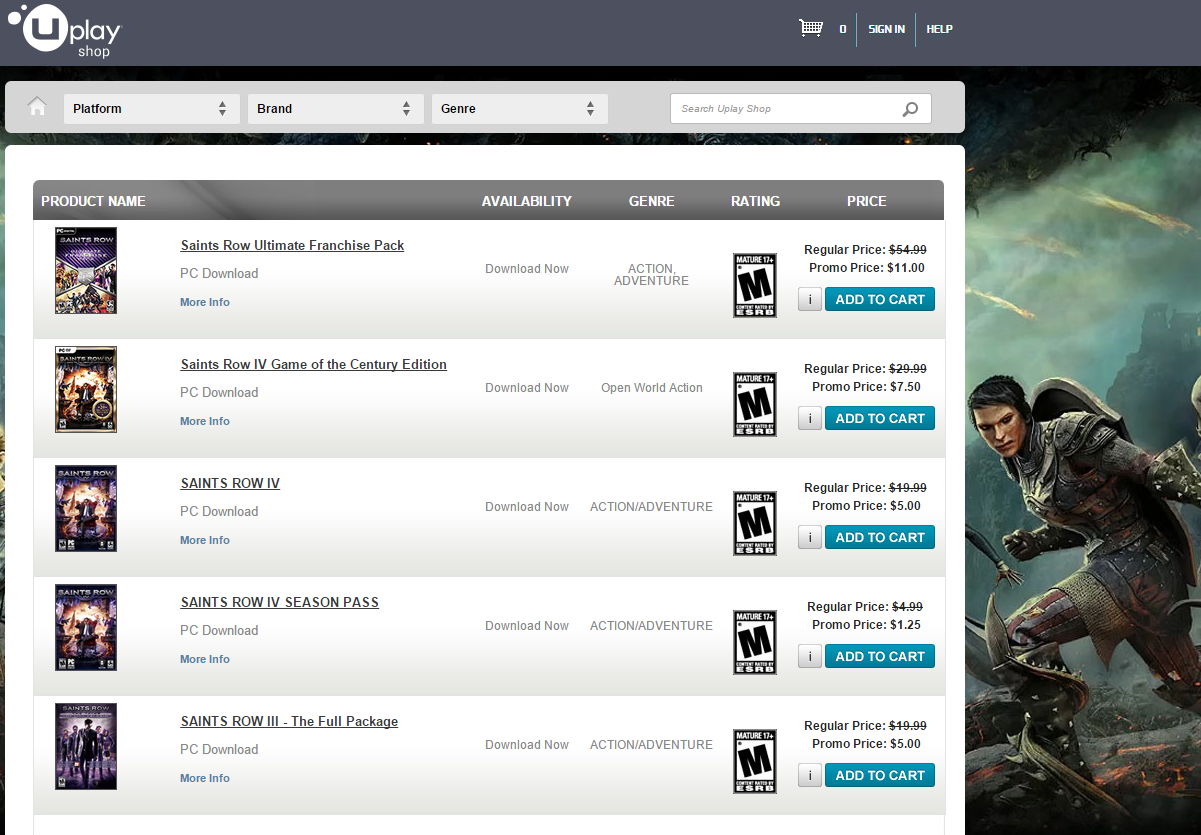Add SAINTS ROW IV to cart

click(880, 537)
